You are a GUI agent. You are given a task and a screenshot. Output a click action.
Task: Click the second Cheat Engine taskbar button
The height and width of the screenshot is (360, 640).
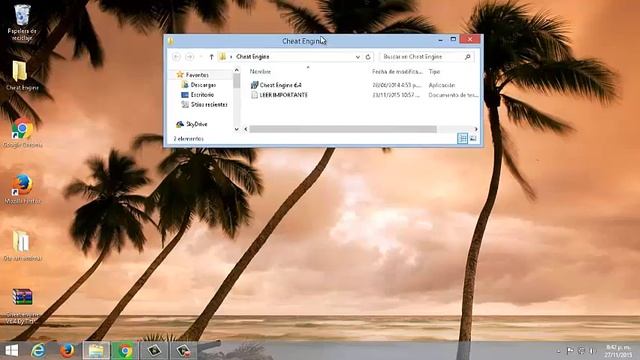coord(183,351)
